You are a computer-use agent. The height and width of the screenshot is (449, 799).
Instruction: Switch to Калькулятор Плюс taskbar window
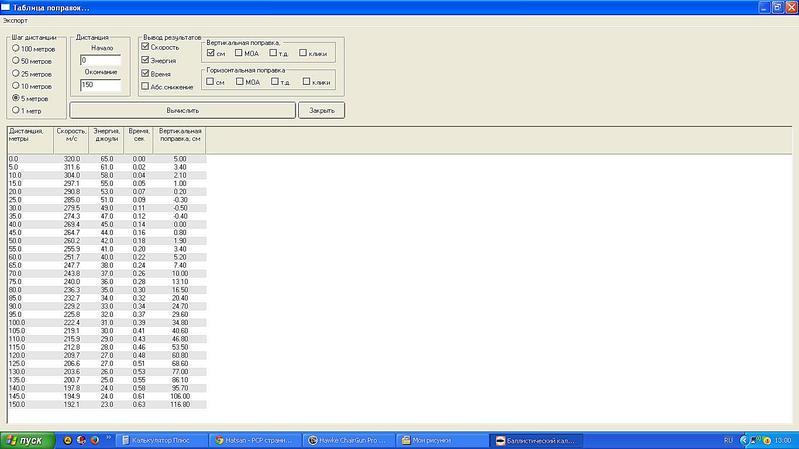pyautogui.click(x=161, y=440)
